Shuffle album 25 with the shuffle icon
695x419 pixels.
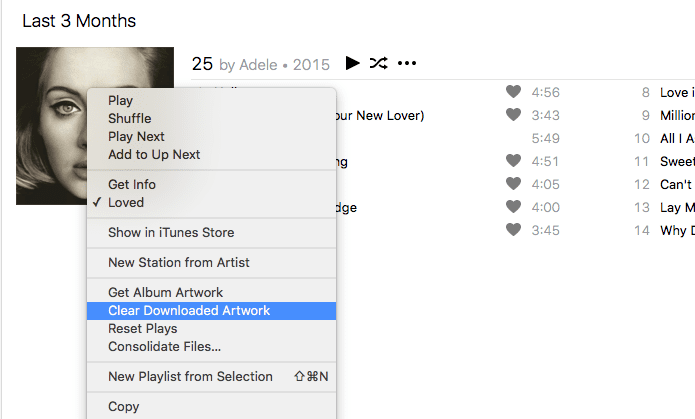coord(379,63)
